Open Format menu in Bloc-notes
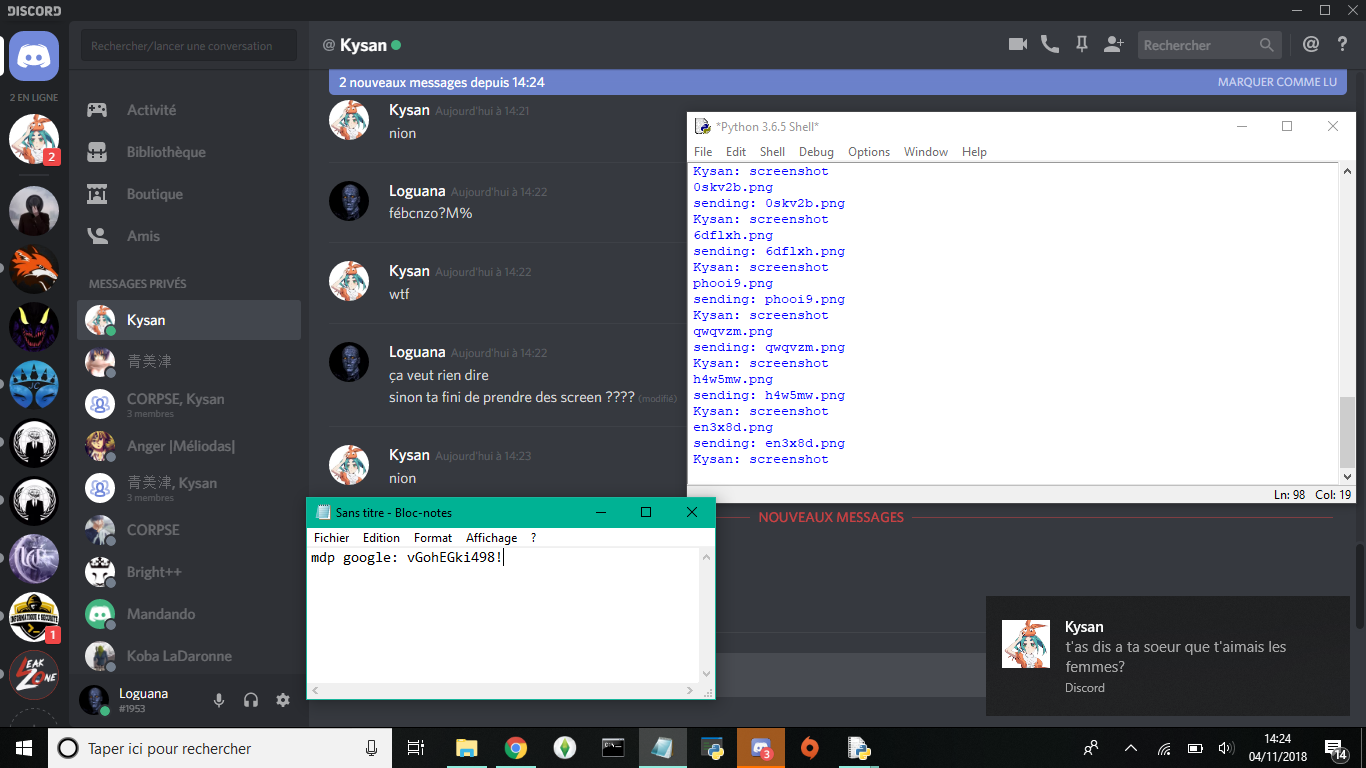 click(x=433, y=538)
